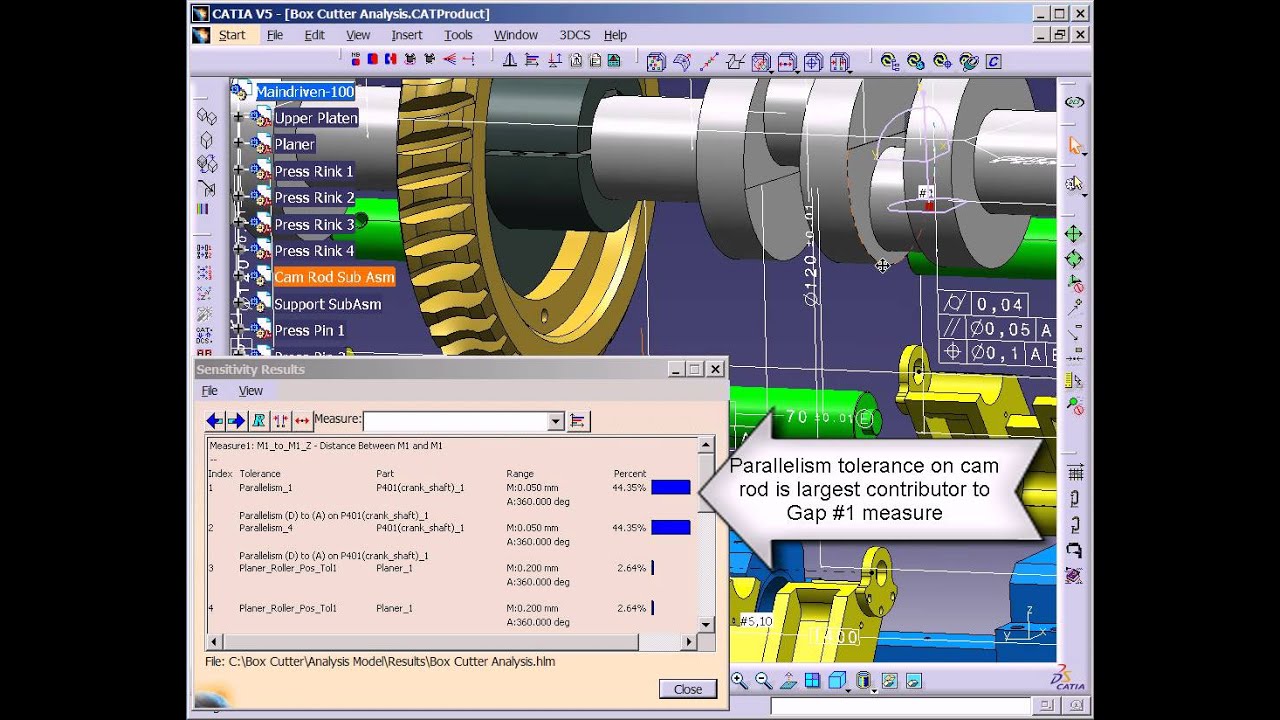This screenshot has width=1280, height=720.
Task: Click the #1 gap measure marker on model
Action: click(x=927, y=192)
